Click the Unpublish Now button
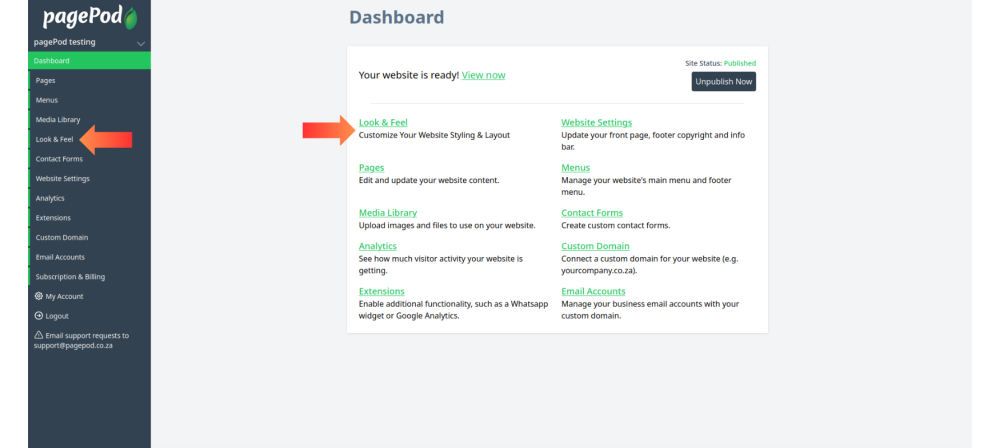1000x448 pixels. click(724, 82)
